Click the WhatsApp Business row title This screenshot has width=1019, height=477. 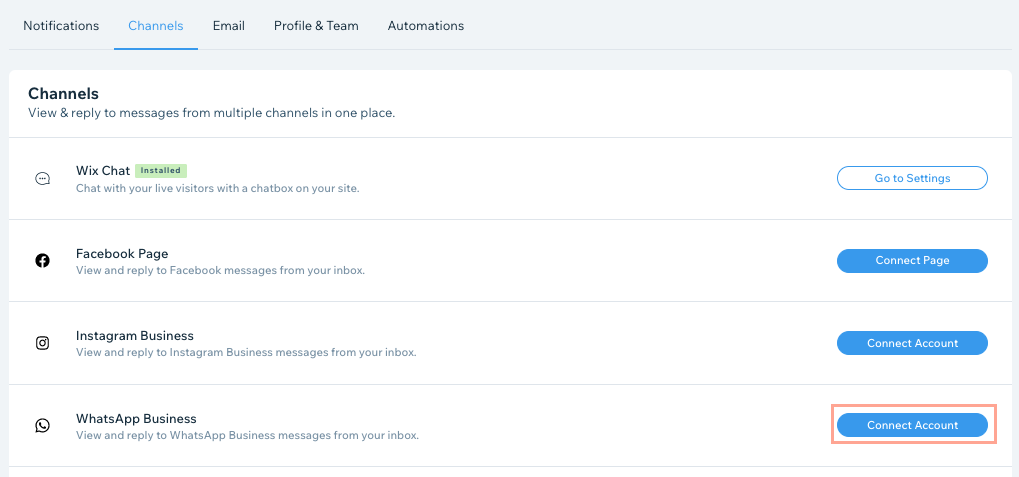point(136,419)
